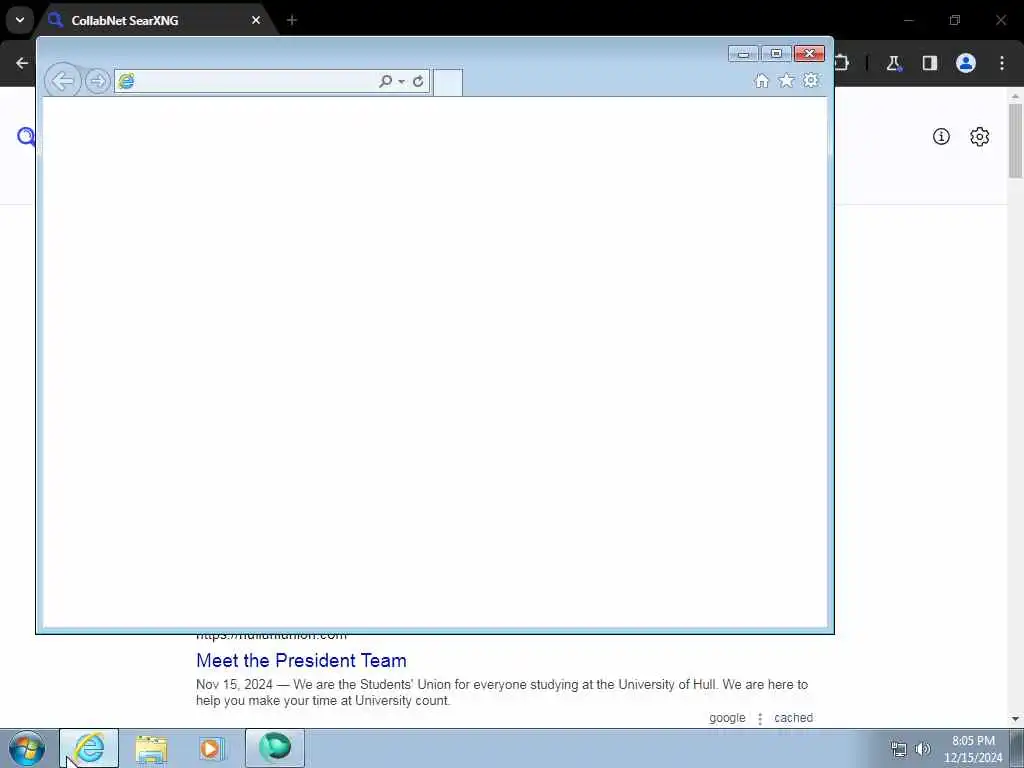This screenshot has width=1024, height=768.
Task: Select the blank tab in Internet Explorer
Action: tap(448, 82)
